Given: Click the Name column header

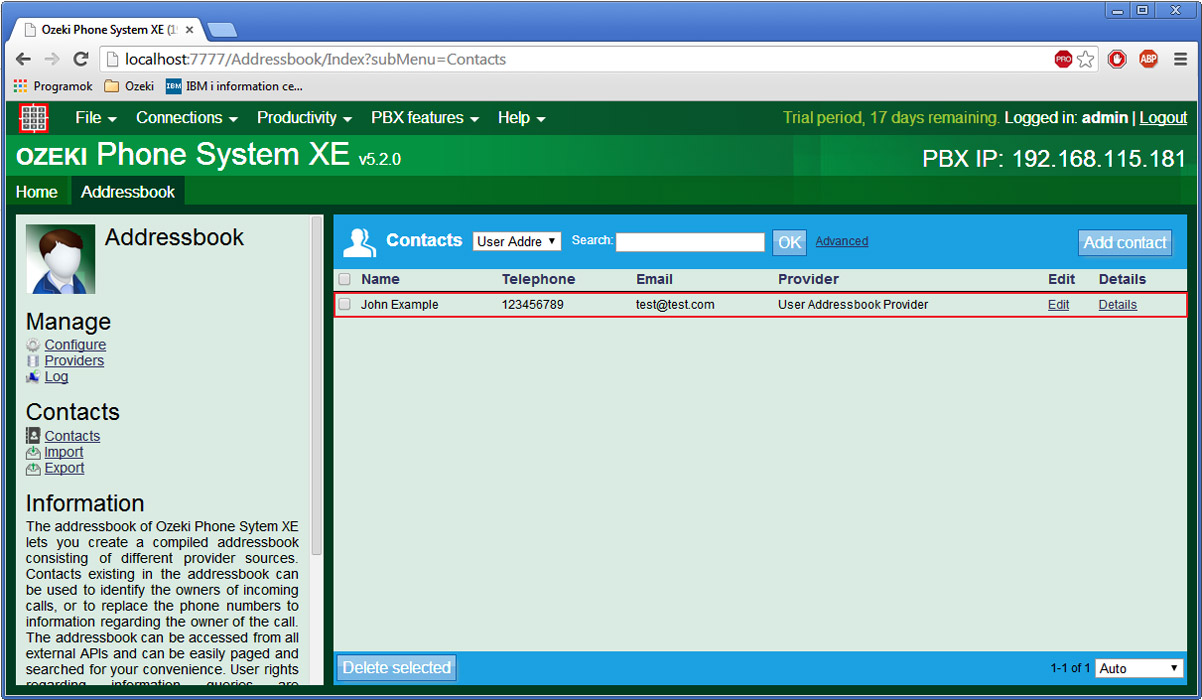Looking at the screenshot, I should click(x=380, y=279).
